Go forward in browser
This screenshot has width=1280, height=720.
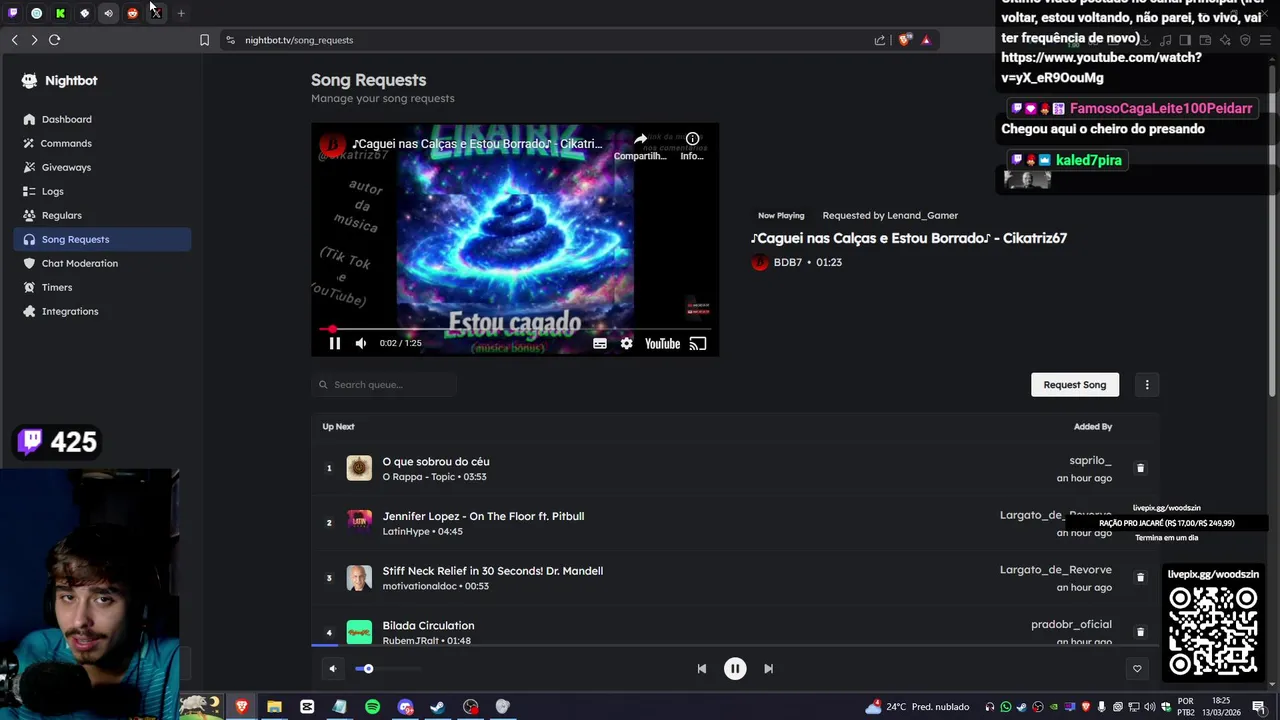tap(34, 40)
